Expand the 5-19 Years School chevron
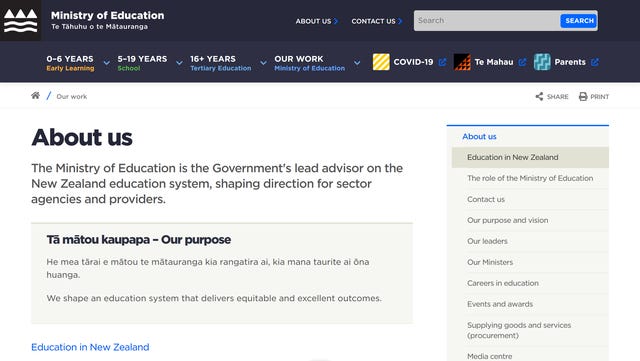Viewport: 640px width, 361px height. (179, 63)
